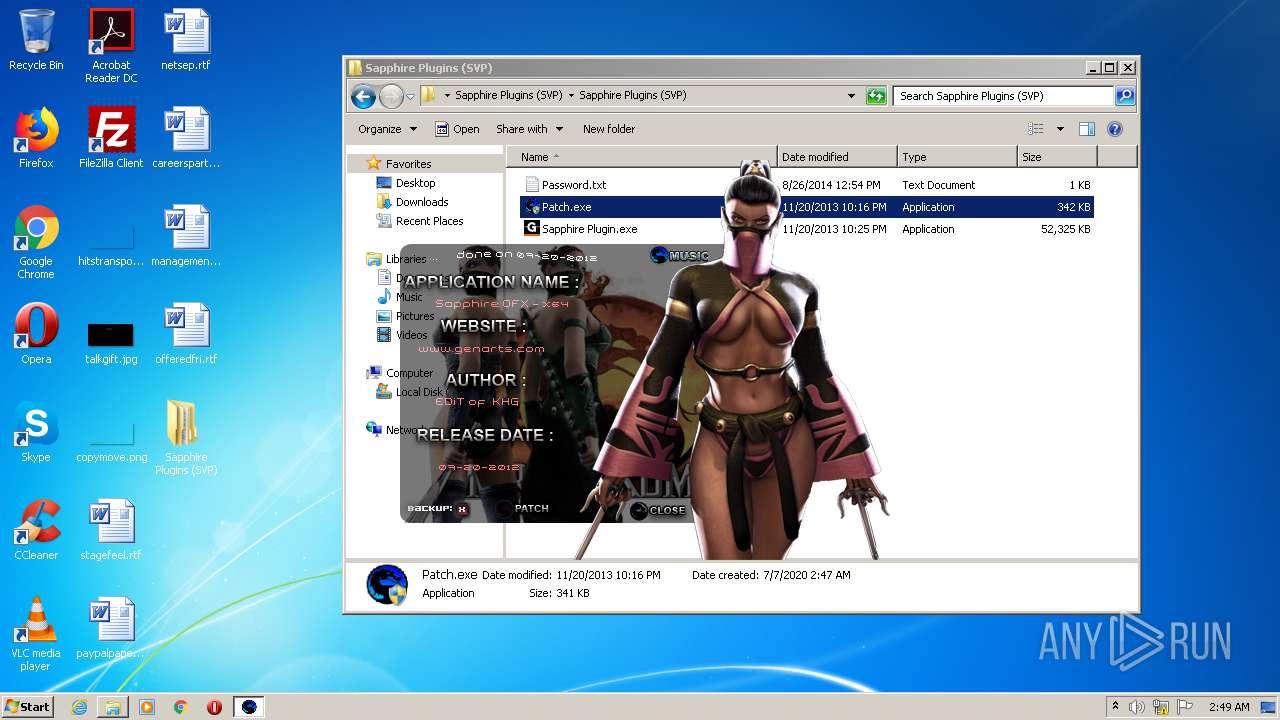This screenshot has width=1280, height=720.
Task: Toggle the MUSIC button in patcher
Action: pos(679,255)
